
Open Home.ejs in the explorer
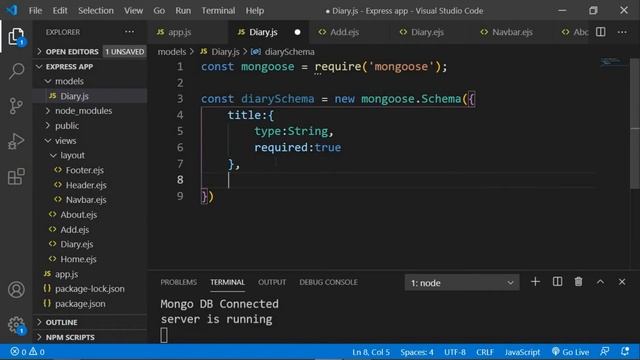90,259
